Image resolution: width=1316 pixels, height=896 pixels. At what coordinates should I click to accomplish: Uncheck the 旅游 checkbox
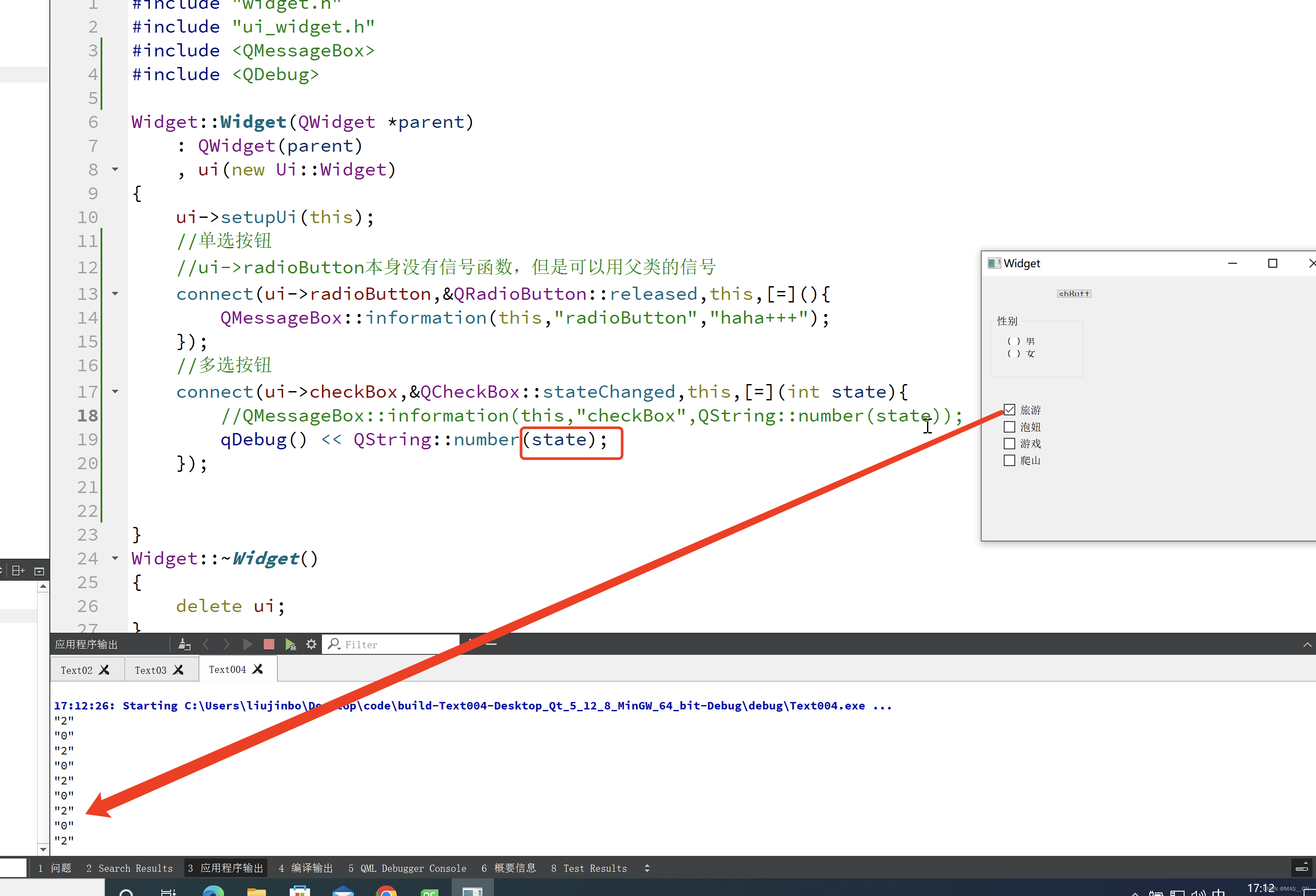click(x=1009, y=410)
